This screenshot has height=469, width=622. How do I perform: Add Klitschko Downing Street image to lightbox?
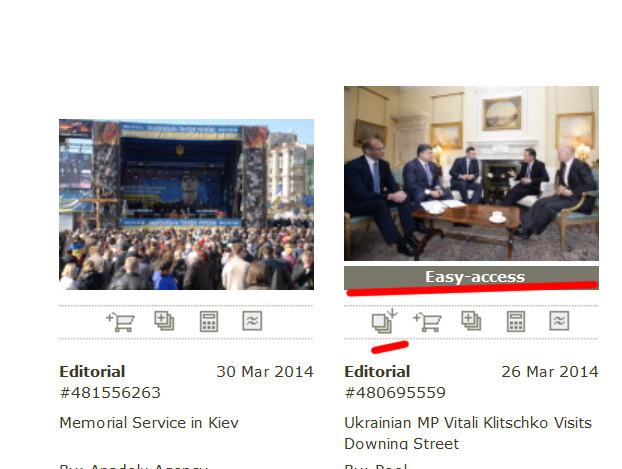pos(471,321)
